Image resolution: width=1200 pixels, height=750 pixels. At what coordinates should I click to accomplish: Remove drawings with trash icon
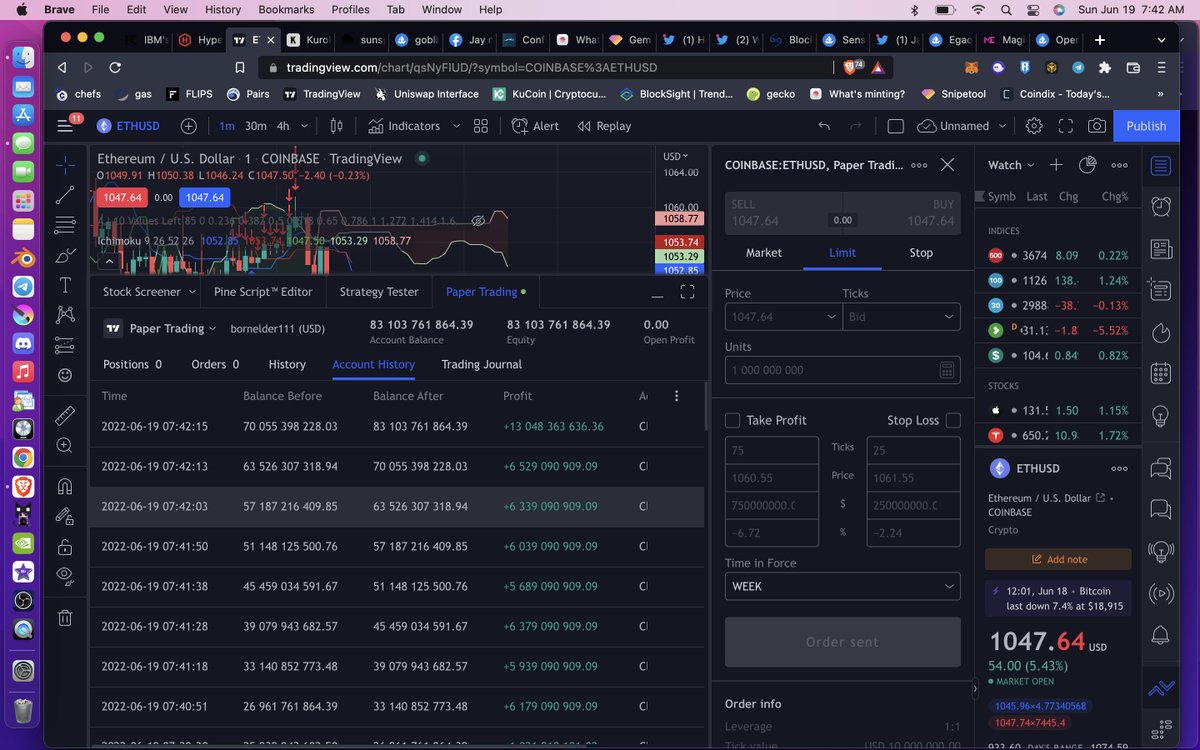[65, 618]
